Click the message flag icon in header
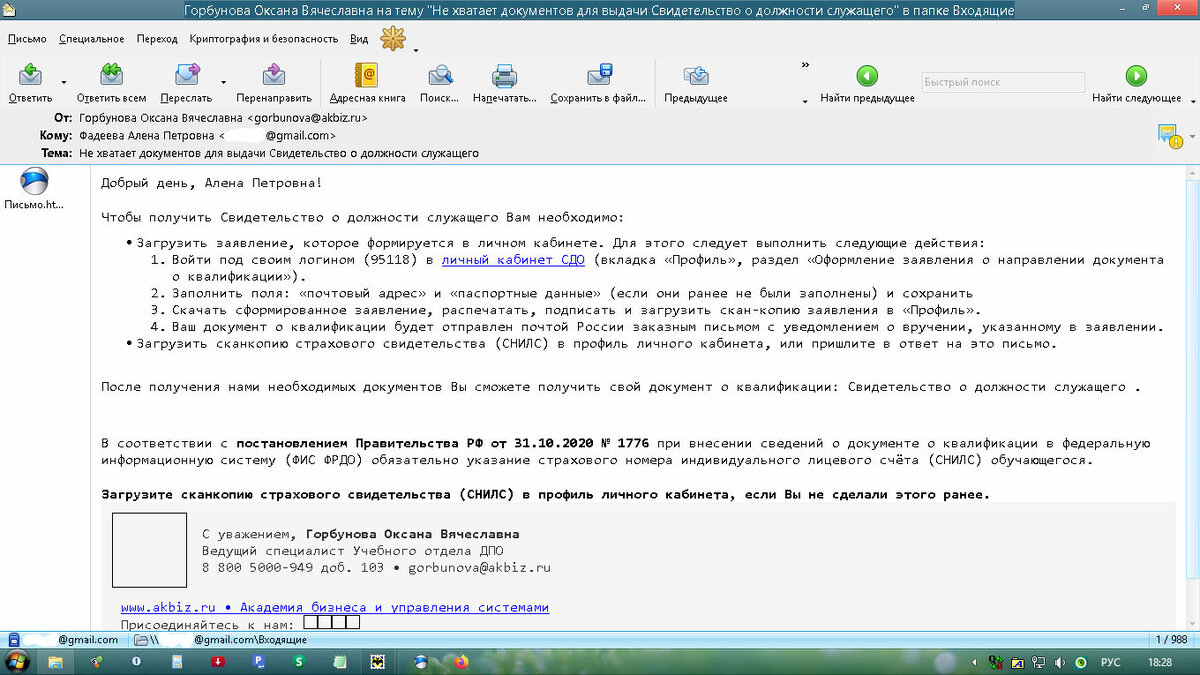This screenshot has height=675, width=1200. (1168, 135)
